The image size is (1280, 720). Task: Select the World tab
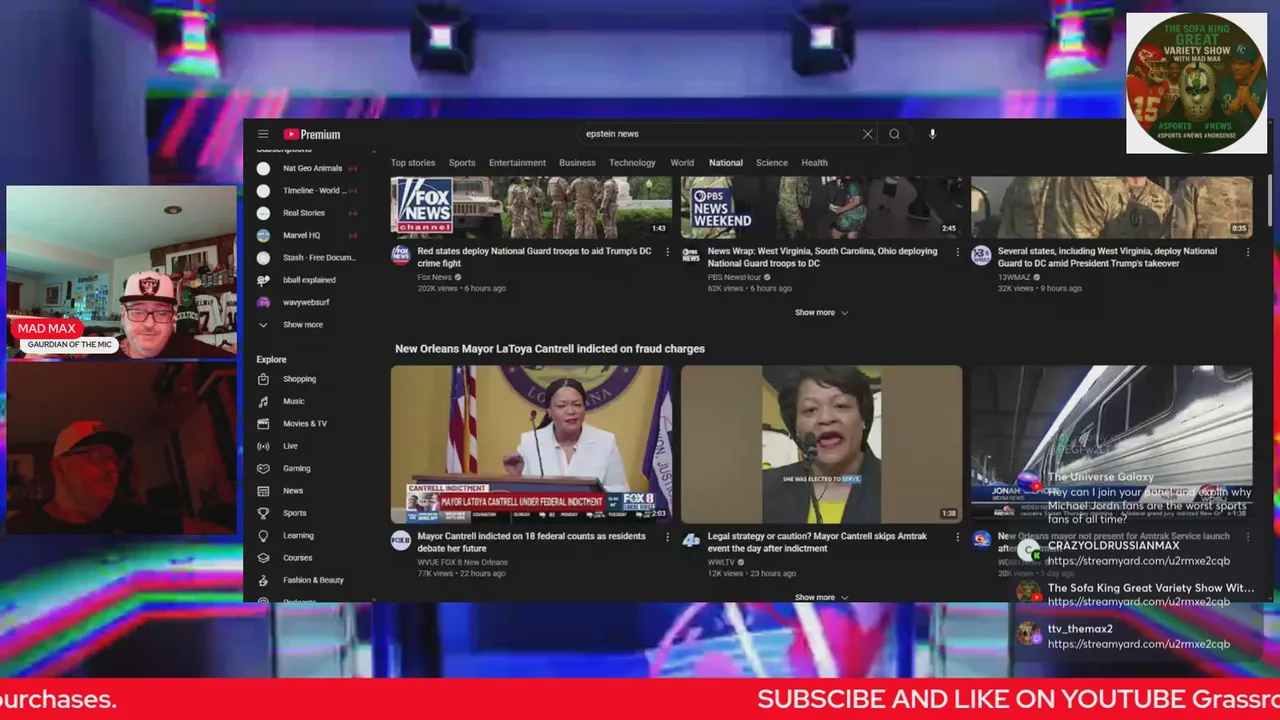(x=682, y=163)
